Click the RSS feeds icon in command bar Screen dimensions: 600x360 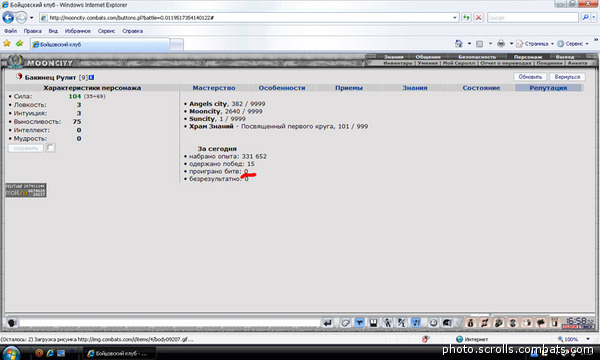point(479,44)
